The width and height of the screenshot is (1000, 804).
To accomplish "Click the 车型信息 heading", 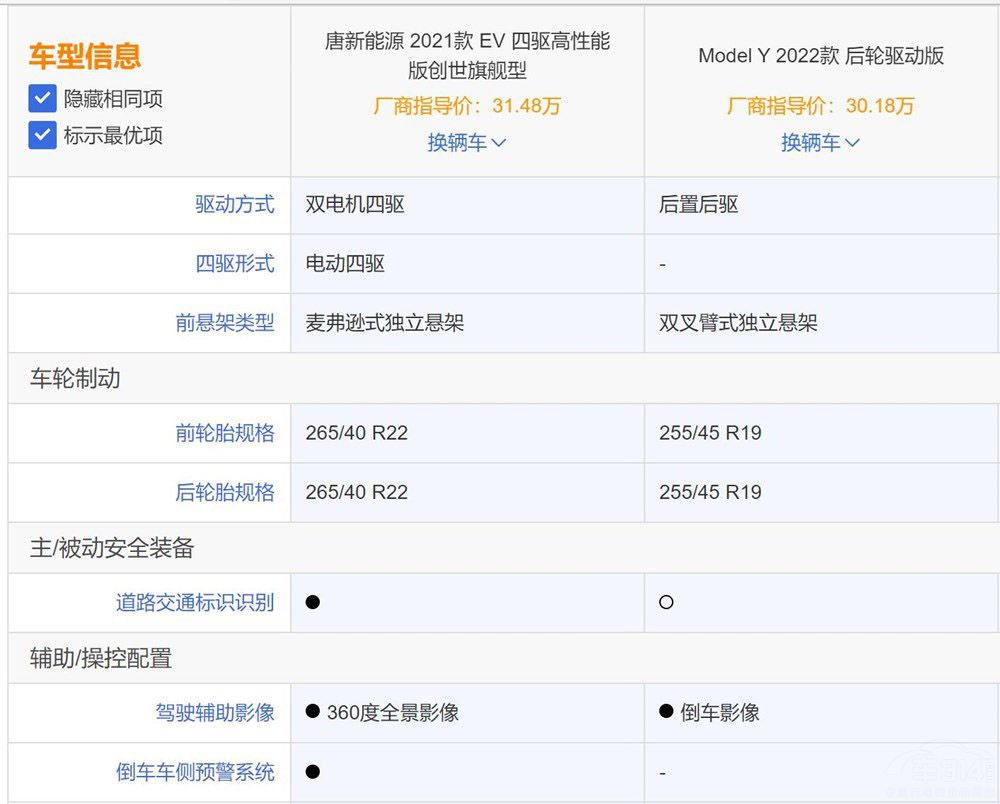I will tap(85, 56).
